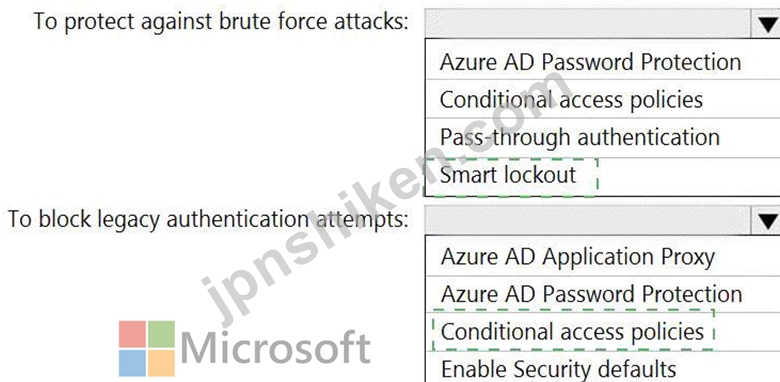Click the green square of Microsoft logo
Screen dimensions: 780x382
(x=162, y=334)
